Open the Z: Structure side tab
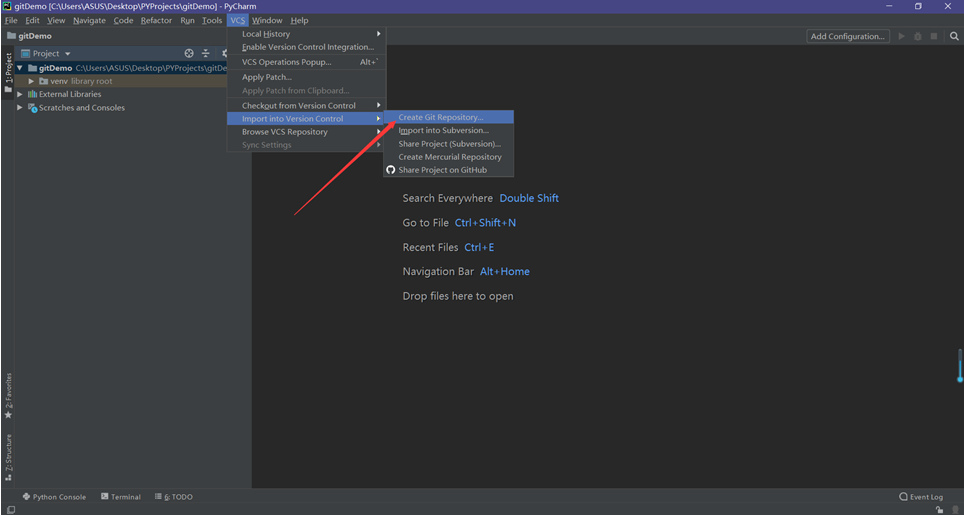The image size is (964, 515). [x=8, y=457]
